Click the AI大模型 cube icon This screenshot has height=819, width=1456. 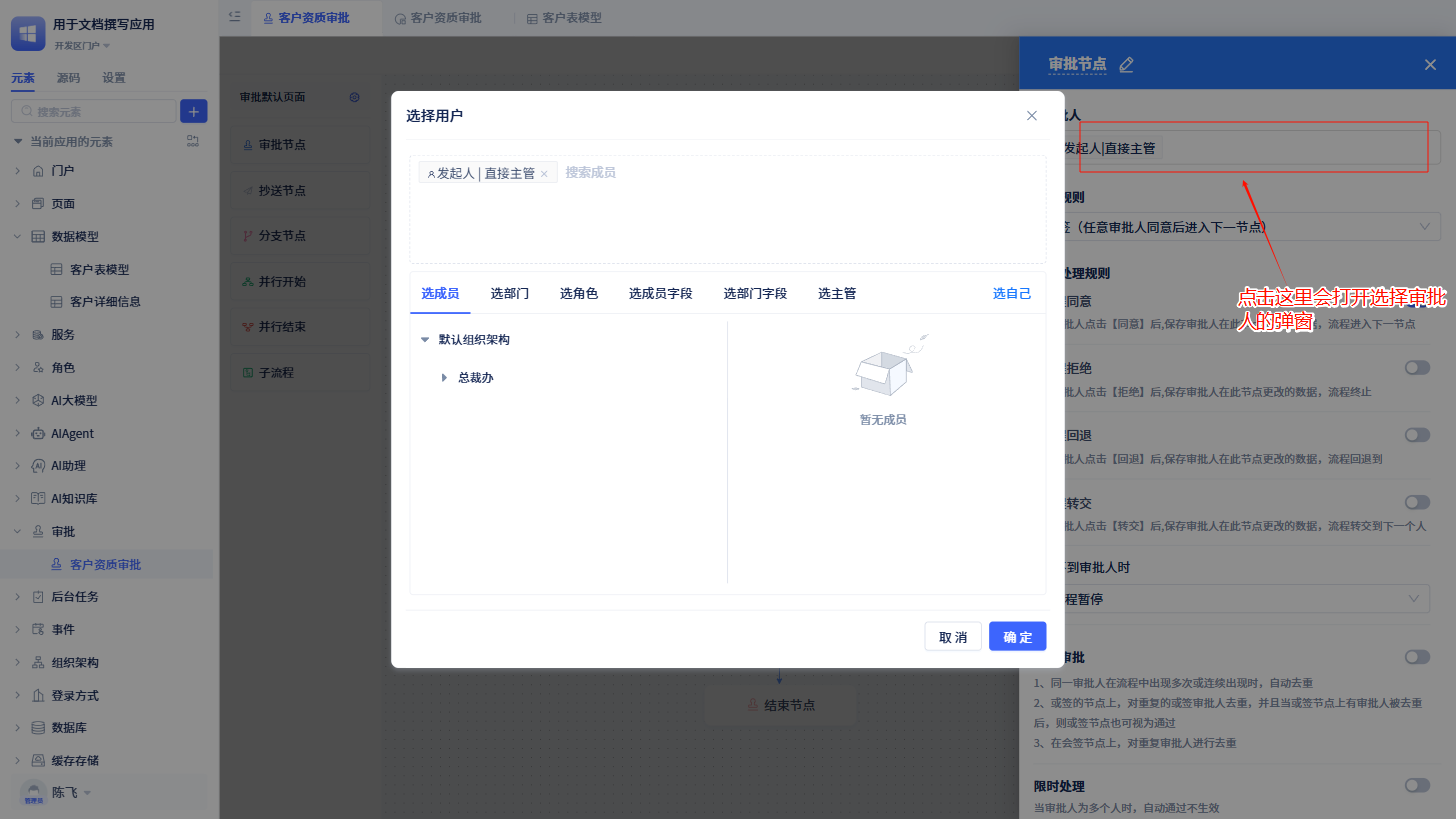(38, 400)
